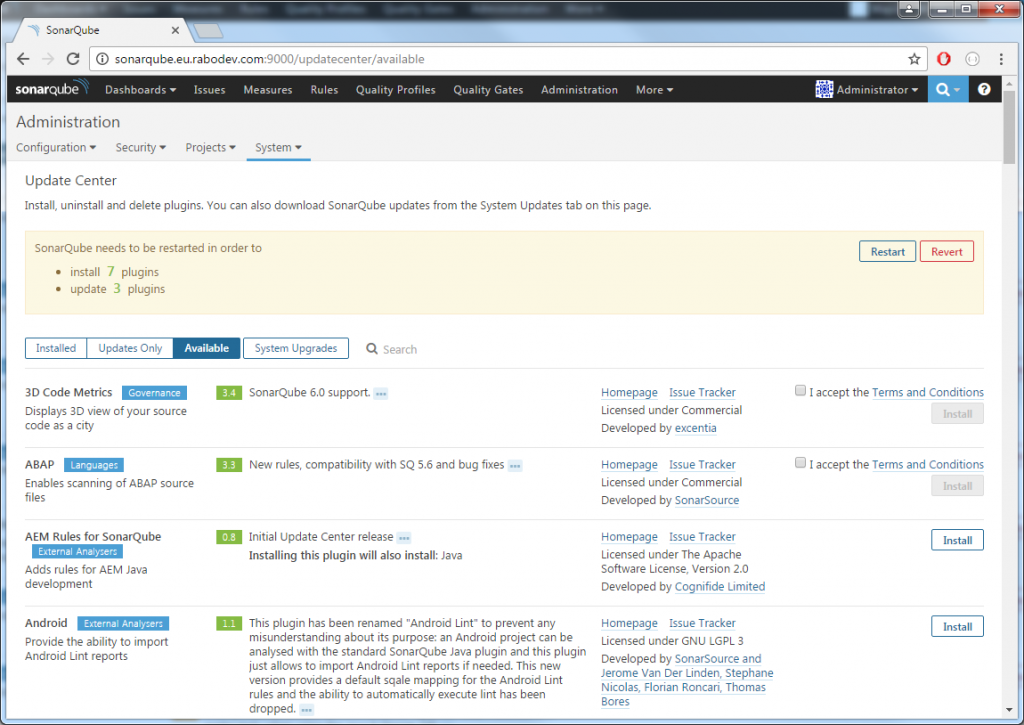The width and height of the screenshot is (1024, 725).
Task: Open the search magnifier in navbar
Action: pyautogui.click(x=948, y=89)
